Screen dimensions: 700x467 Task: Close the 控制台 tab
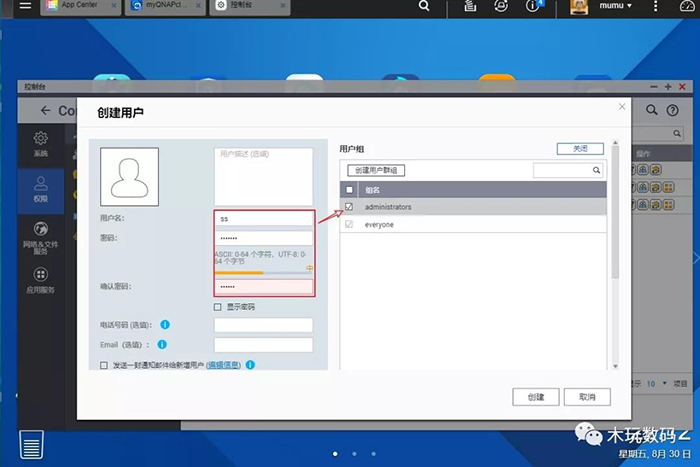(283, 6)
